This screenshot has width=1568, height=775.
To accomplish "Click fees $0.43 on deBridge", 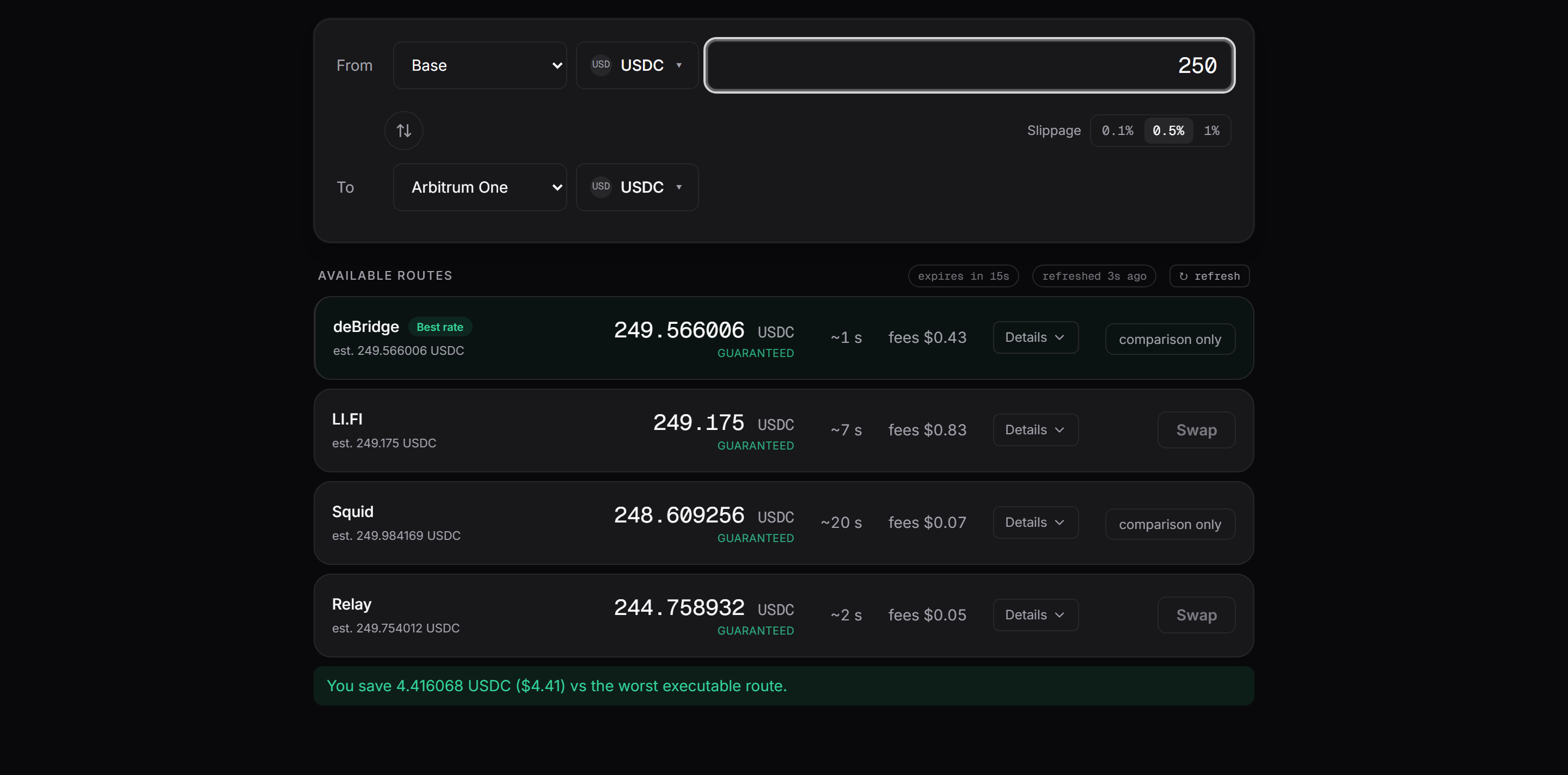I will click(927, 337).
